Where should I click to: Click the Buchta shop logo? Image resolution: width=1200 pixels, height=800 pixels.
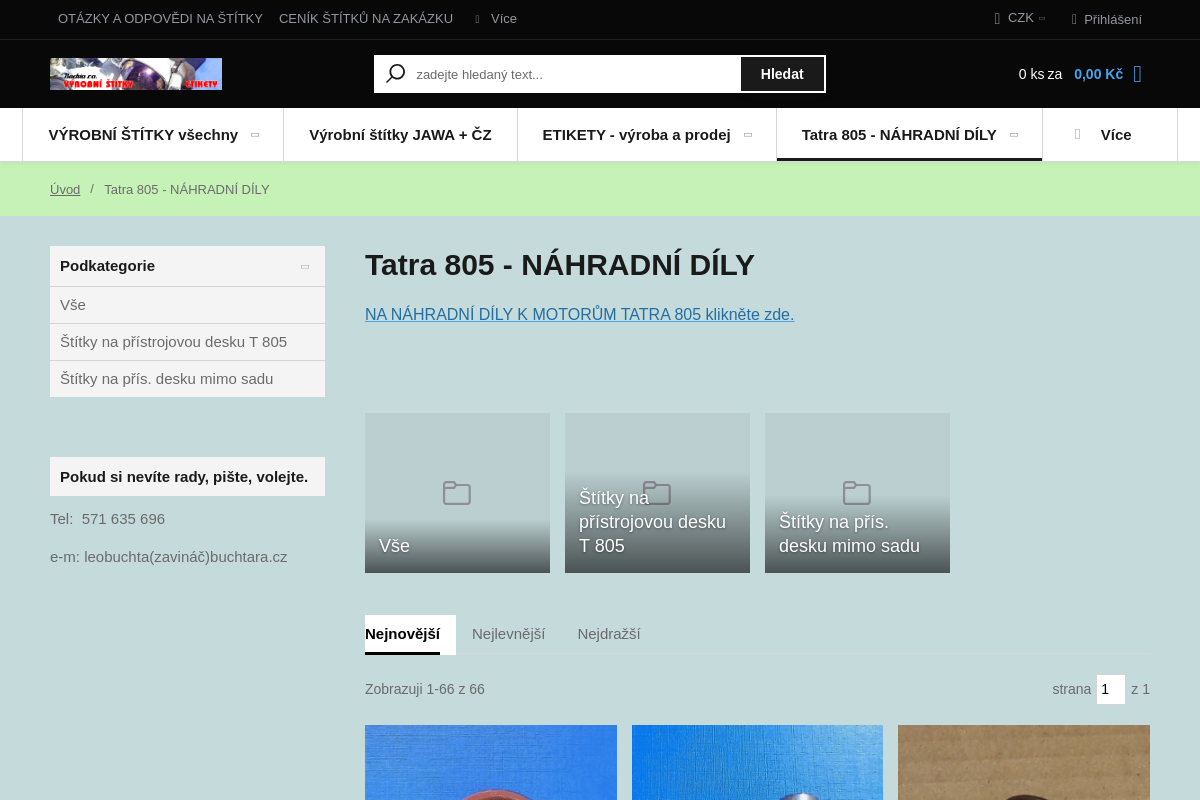click(136, 74)
